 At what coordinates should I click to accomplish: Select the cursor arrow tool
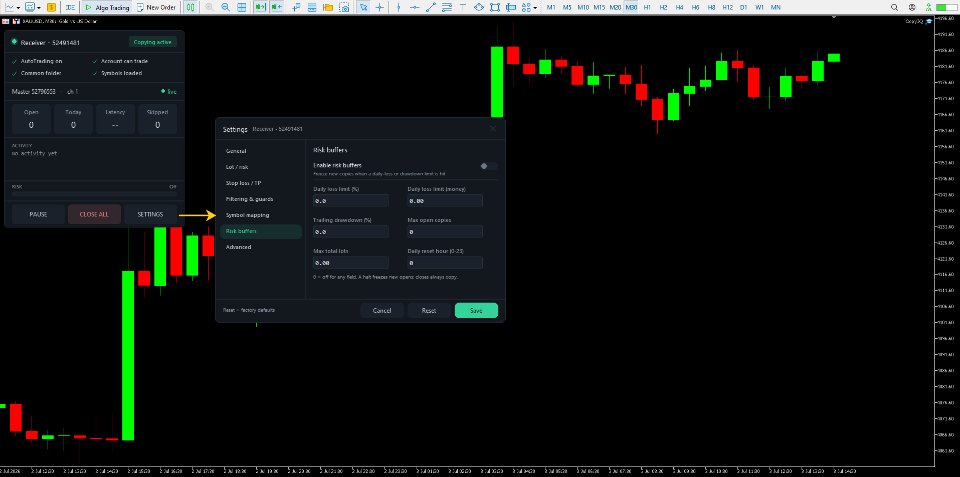click(364, 7)
